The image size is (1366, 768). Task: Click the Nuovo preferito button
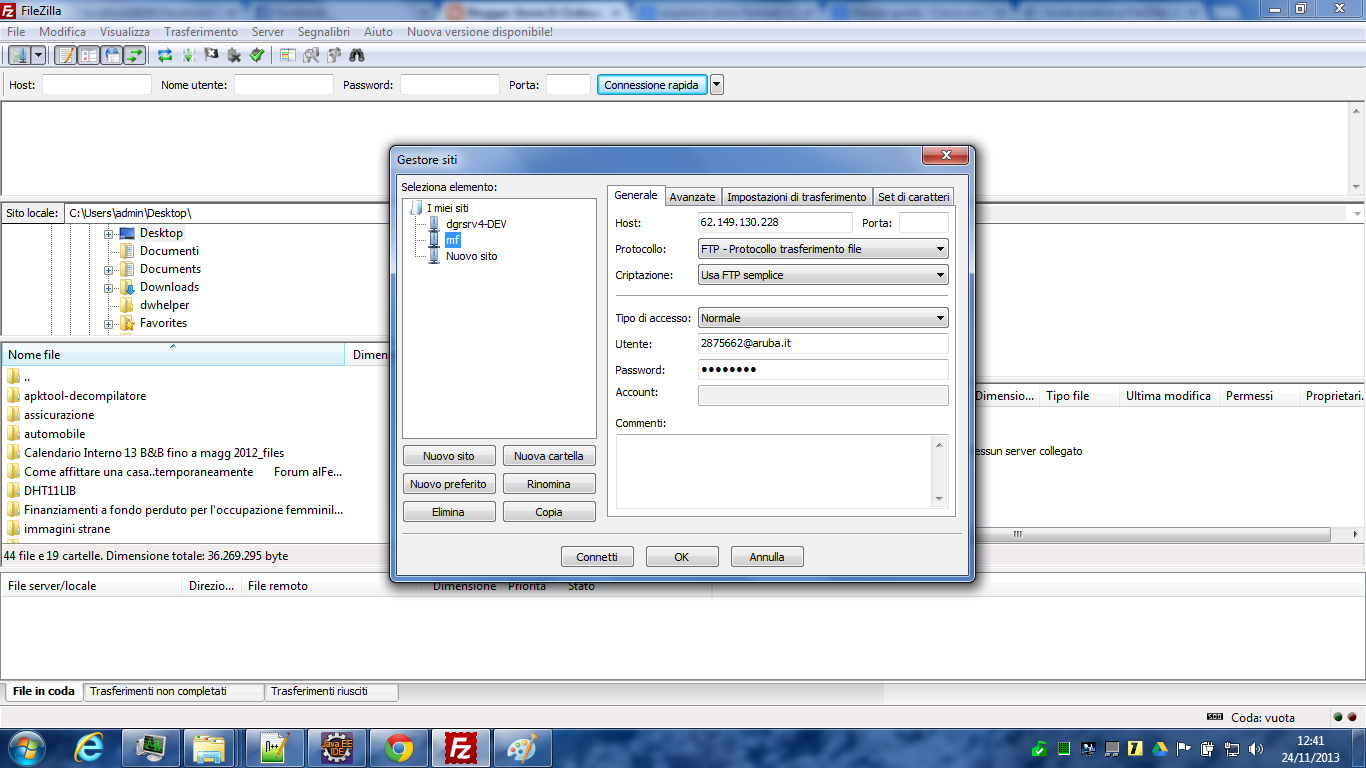449,484
